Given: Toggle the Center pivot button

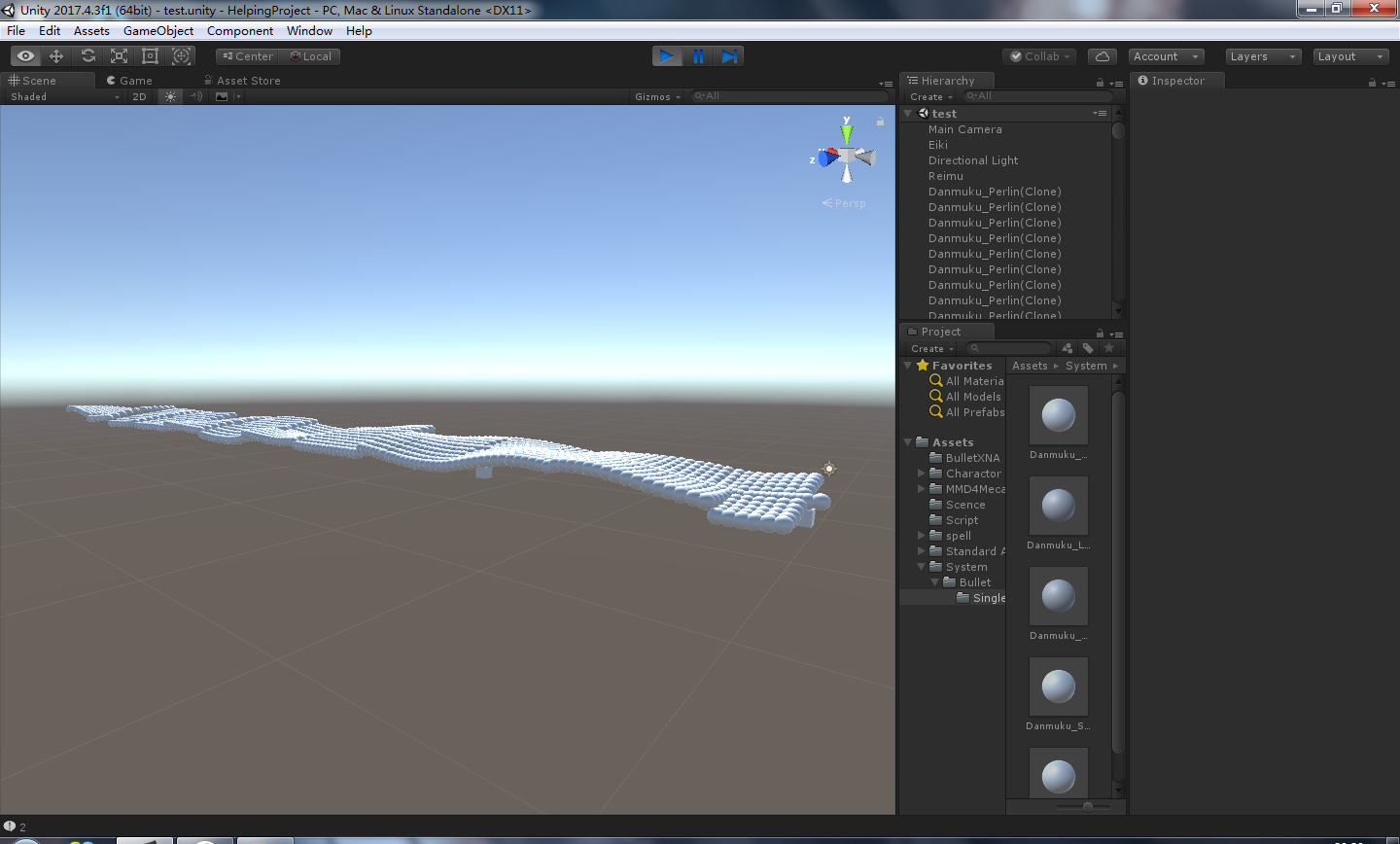Looking at the screenshot, I should 248,56.
